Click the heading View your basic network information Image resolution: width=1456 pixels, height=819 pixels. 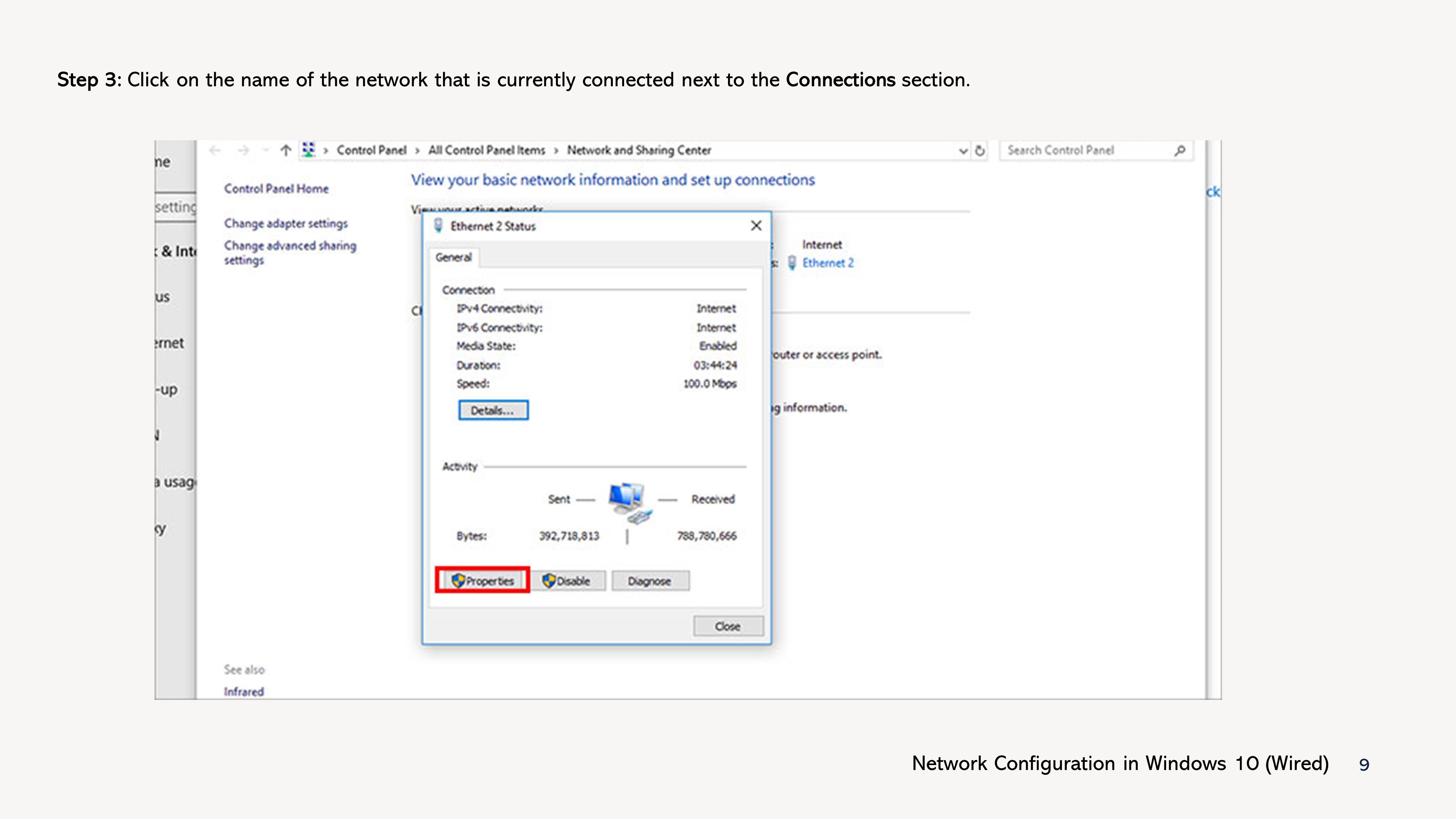(613, 180)
